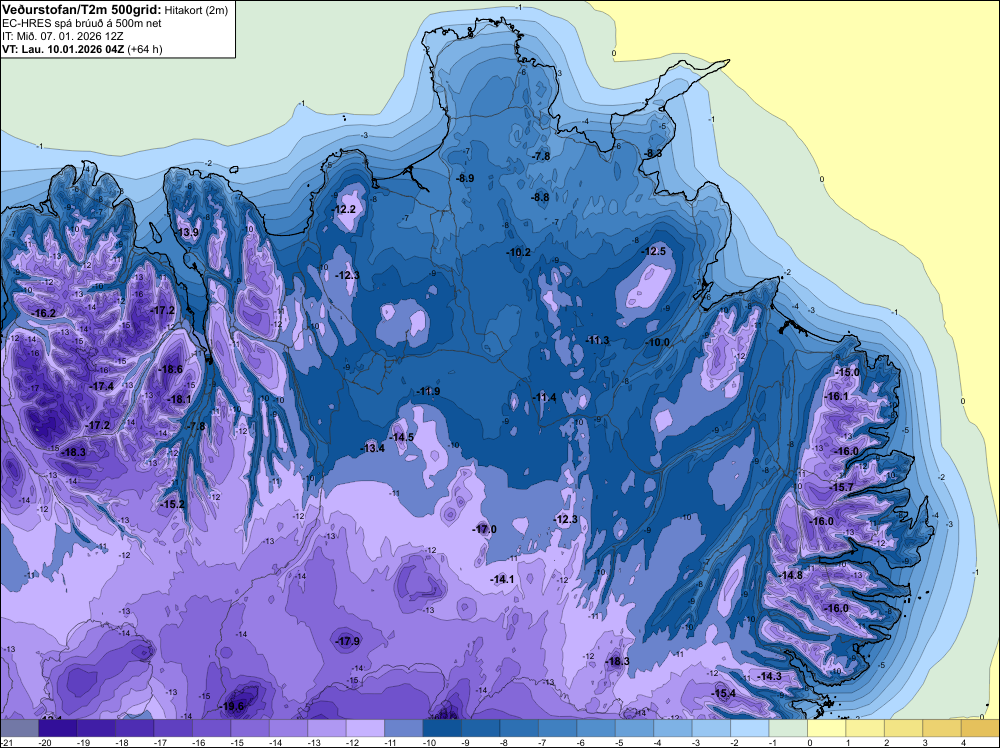Click the map title 'Veðurstofan/T2m 500grid:'

pyautogui.click(x=82, y=10)
